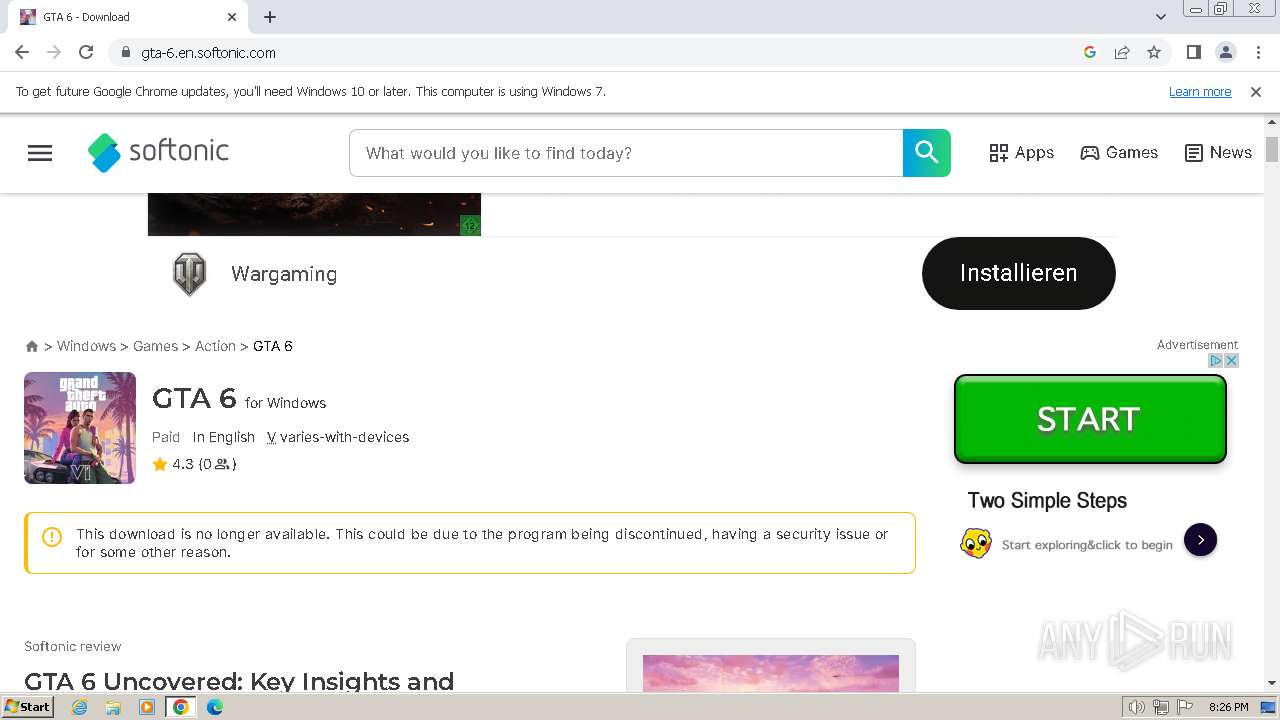Select the GTA 6 - Download tab
The width and height of the screenshot is (1280, 720).
130,17
